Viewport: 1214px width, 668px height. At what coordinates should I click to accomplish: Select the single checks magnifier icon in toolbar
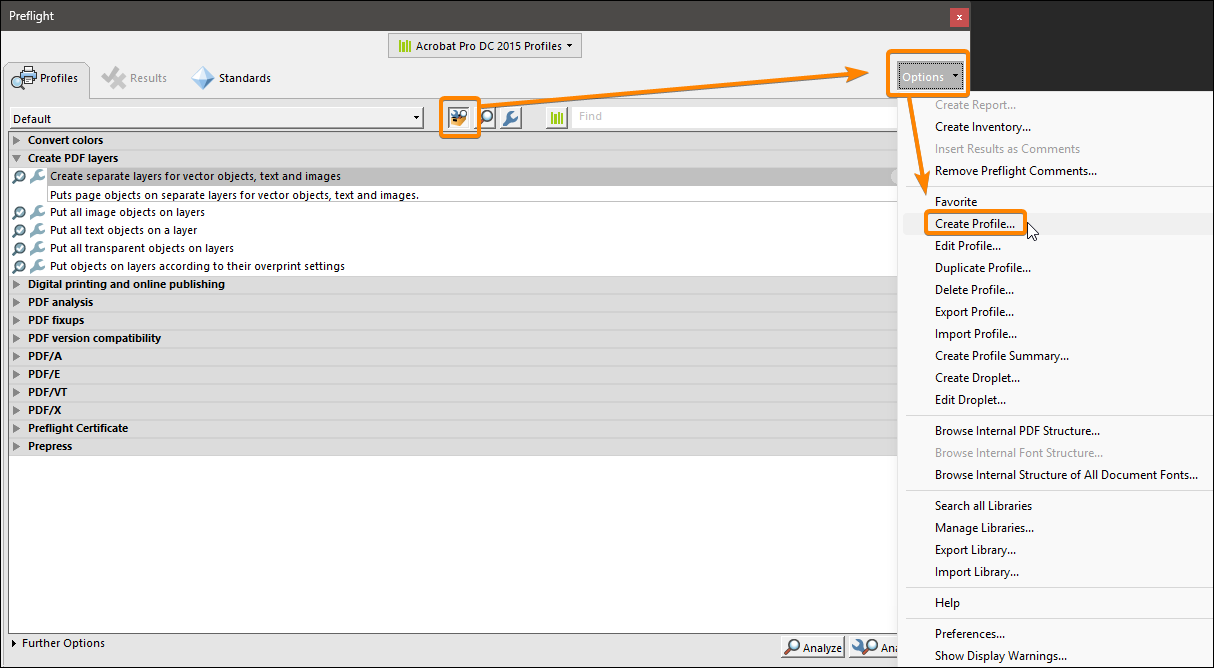486,117
